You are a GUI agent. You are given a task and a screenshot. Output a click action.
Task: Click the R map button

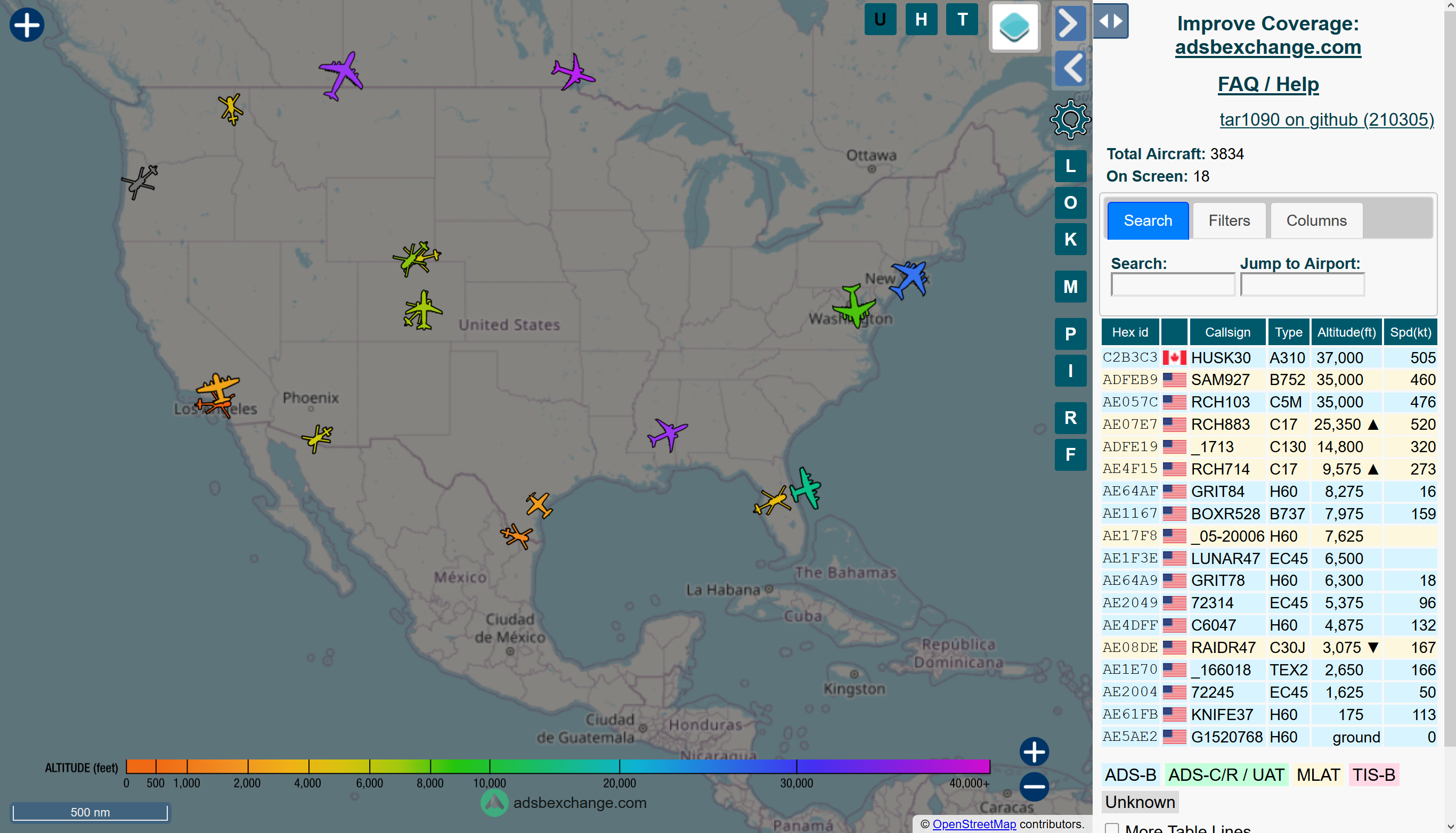coord(1070,418)
